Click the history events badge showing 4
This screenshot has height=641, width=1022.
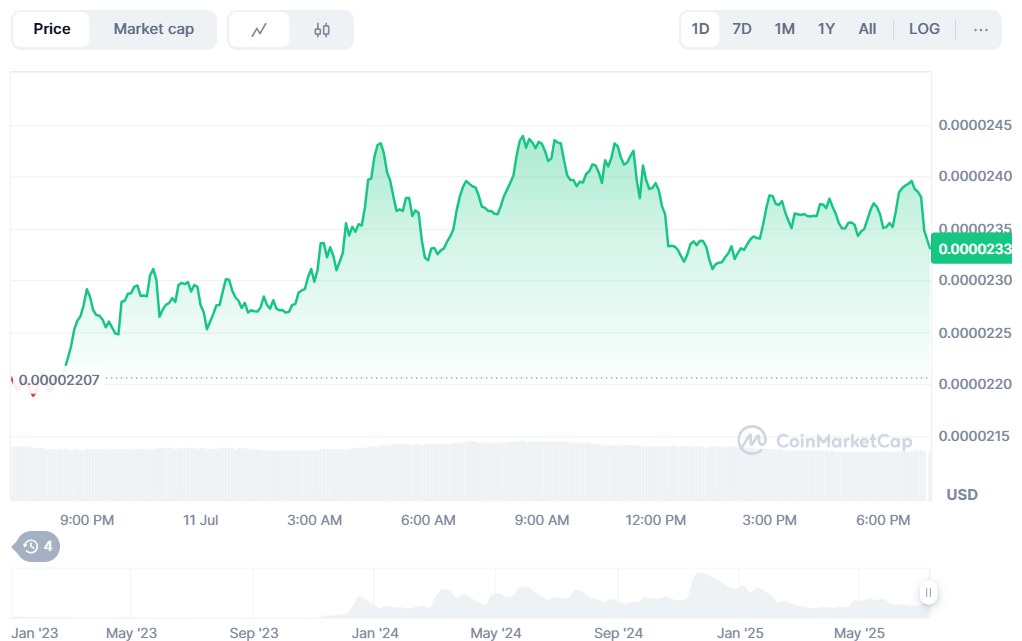click(x=37, y=546)
